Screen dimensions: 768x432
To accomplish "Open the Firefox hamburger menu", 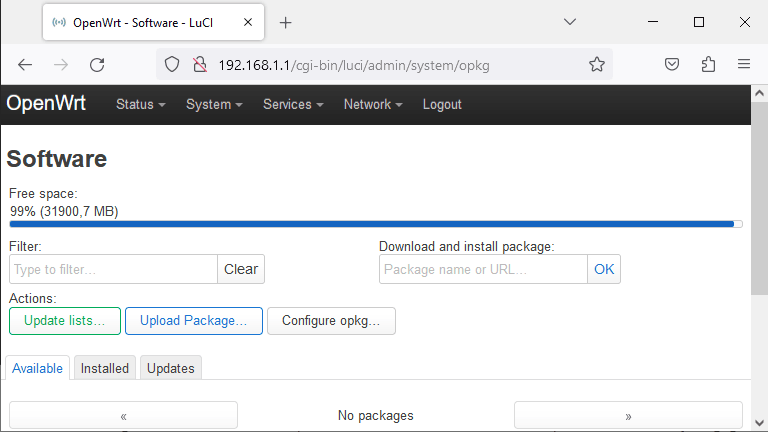I will point(744,64).
